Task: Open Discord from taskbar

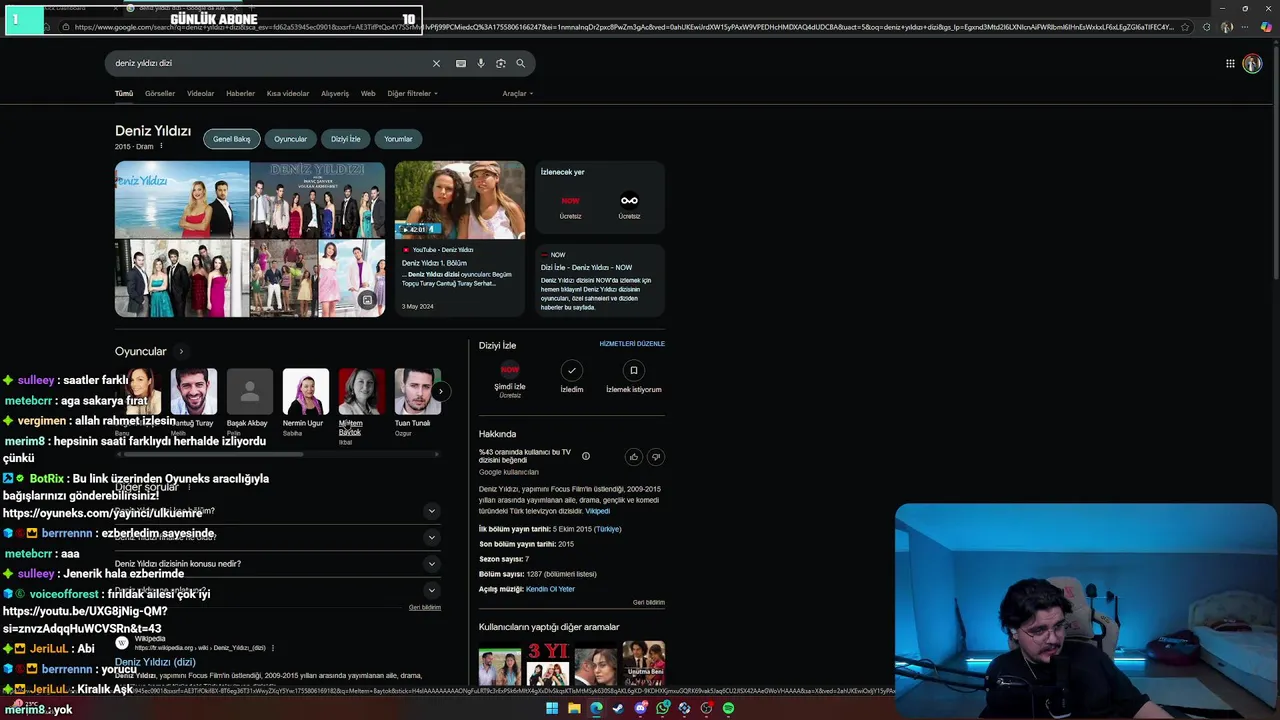Action: pyautogui.click(x=640, y=708)
